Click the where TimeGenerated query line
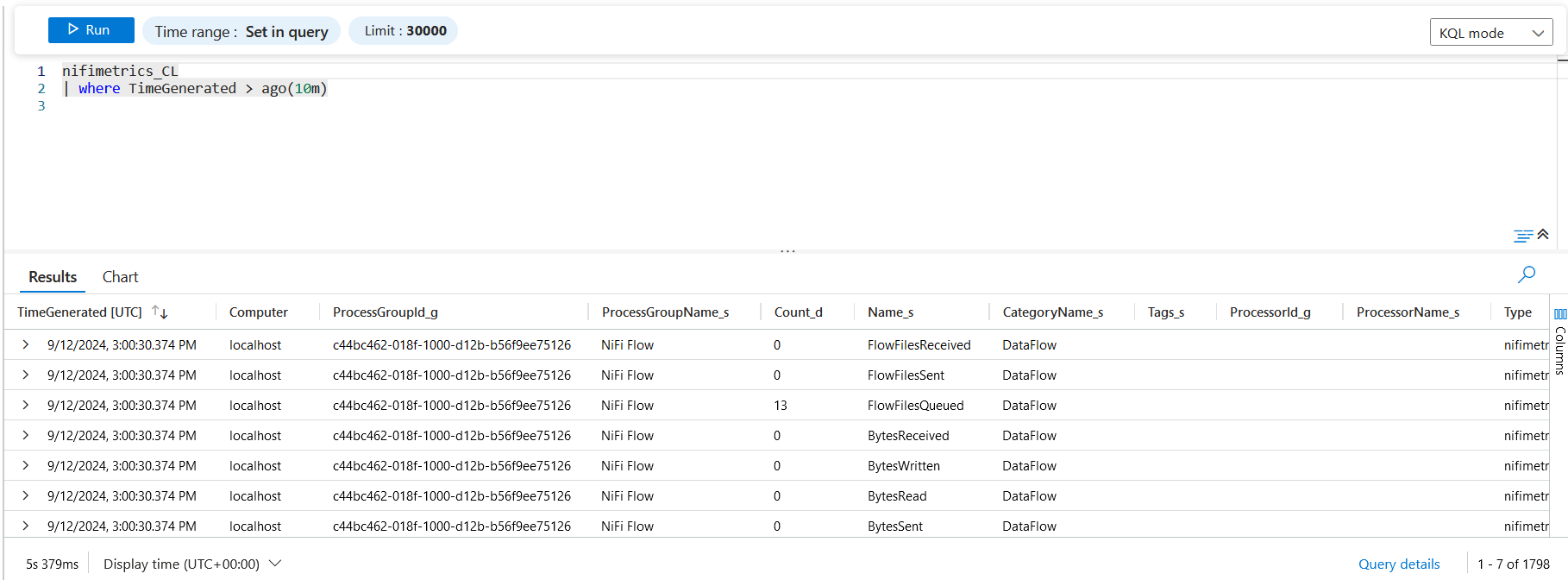Viewport: 1568px width, 580px height. pos(196,88)
